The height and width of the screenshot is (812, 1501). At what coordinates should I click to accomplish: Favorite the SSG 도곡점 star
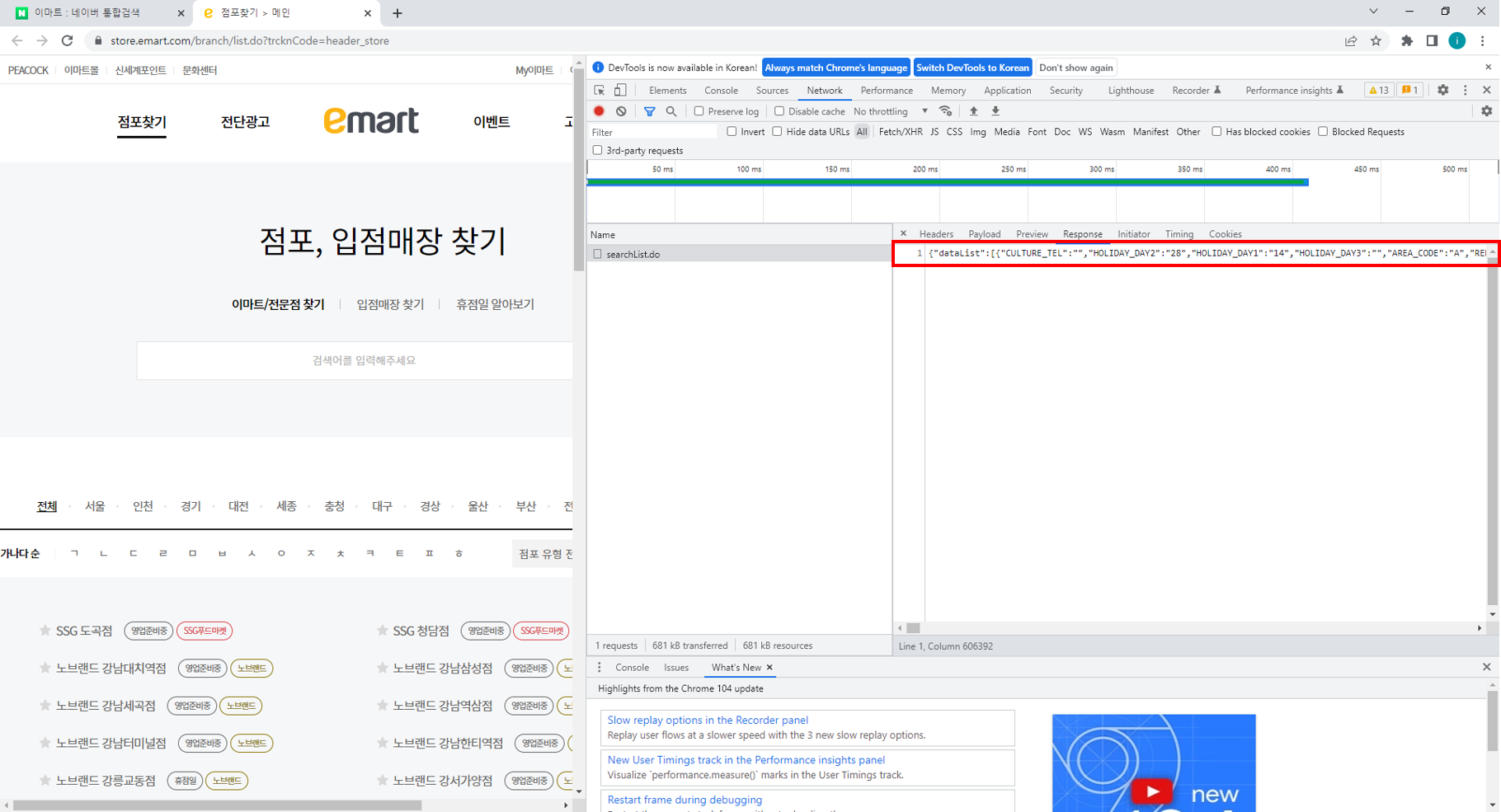click(45, 631)
